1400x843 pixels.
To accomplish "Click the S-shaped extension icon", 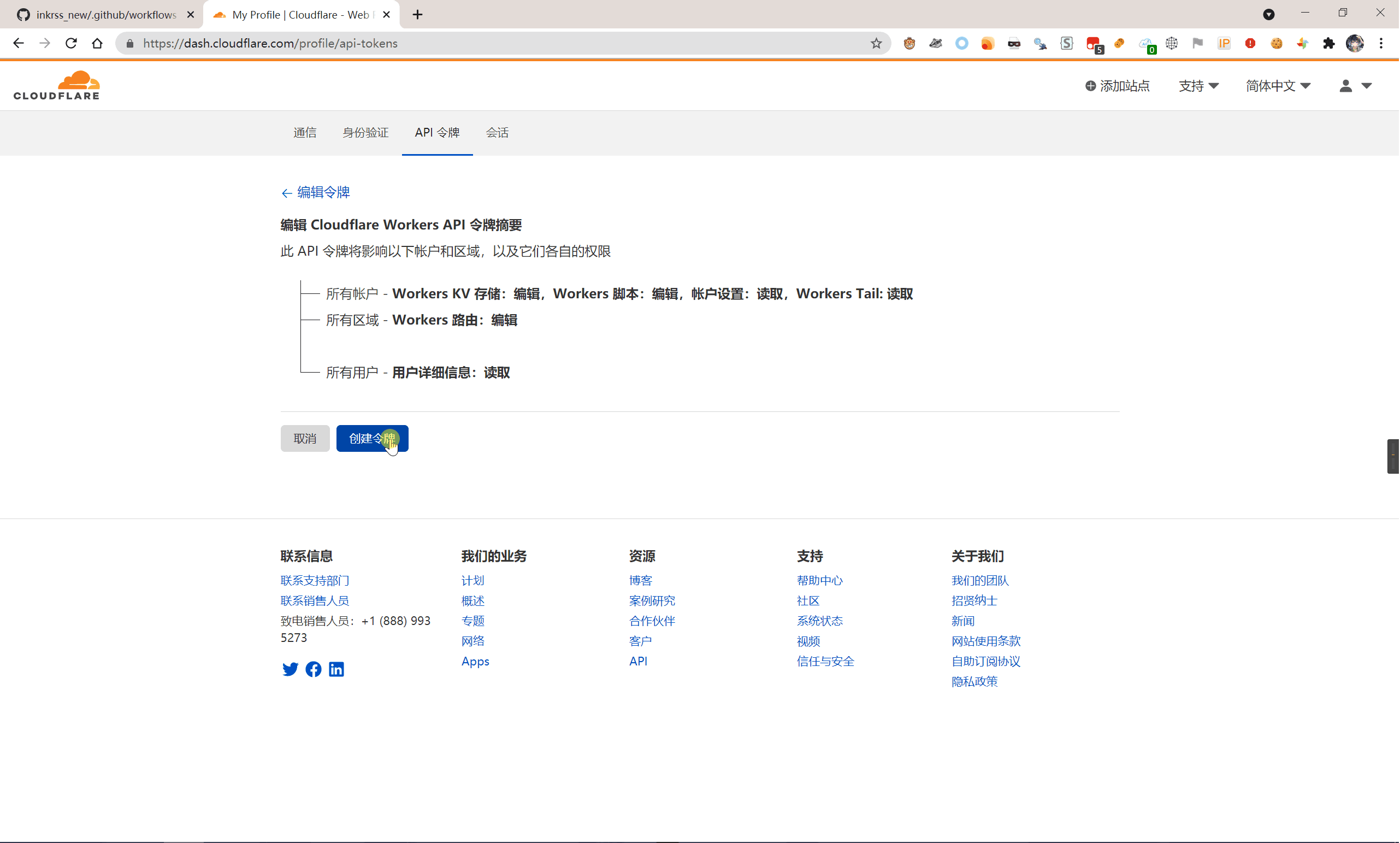I will point(1067,43).
